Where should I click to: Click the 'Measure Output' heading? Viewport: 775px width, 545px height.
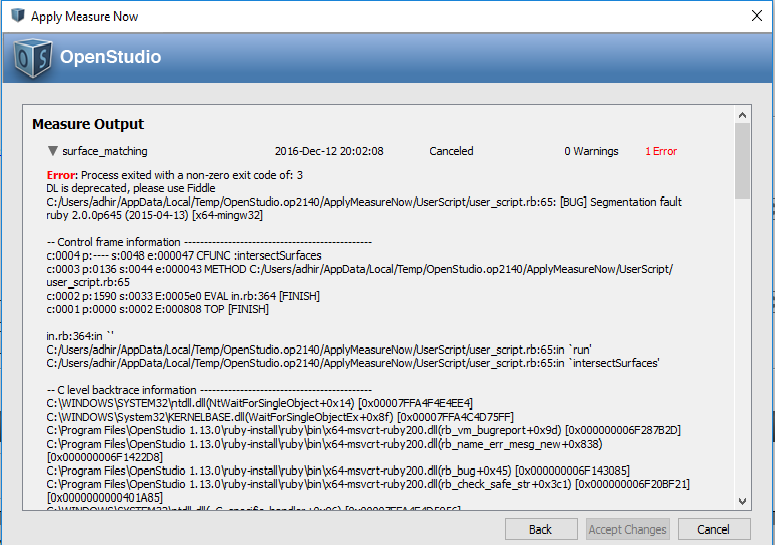pos(88,124)
